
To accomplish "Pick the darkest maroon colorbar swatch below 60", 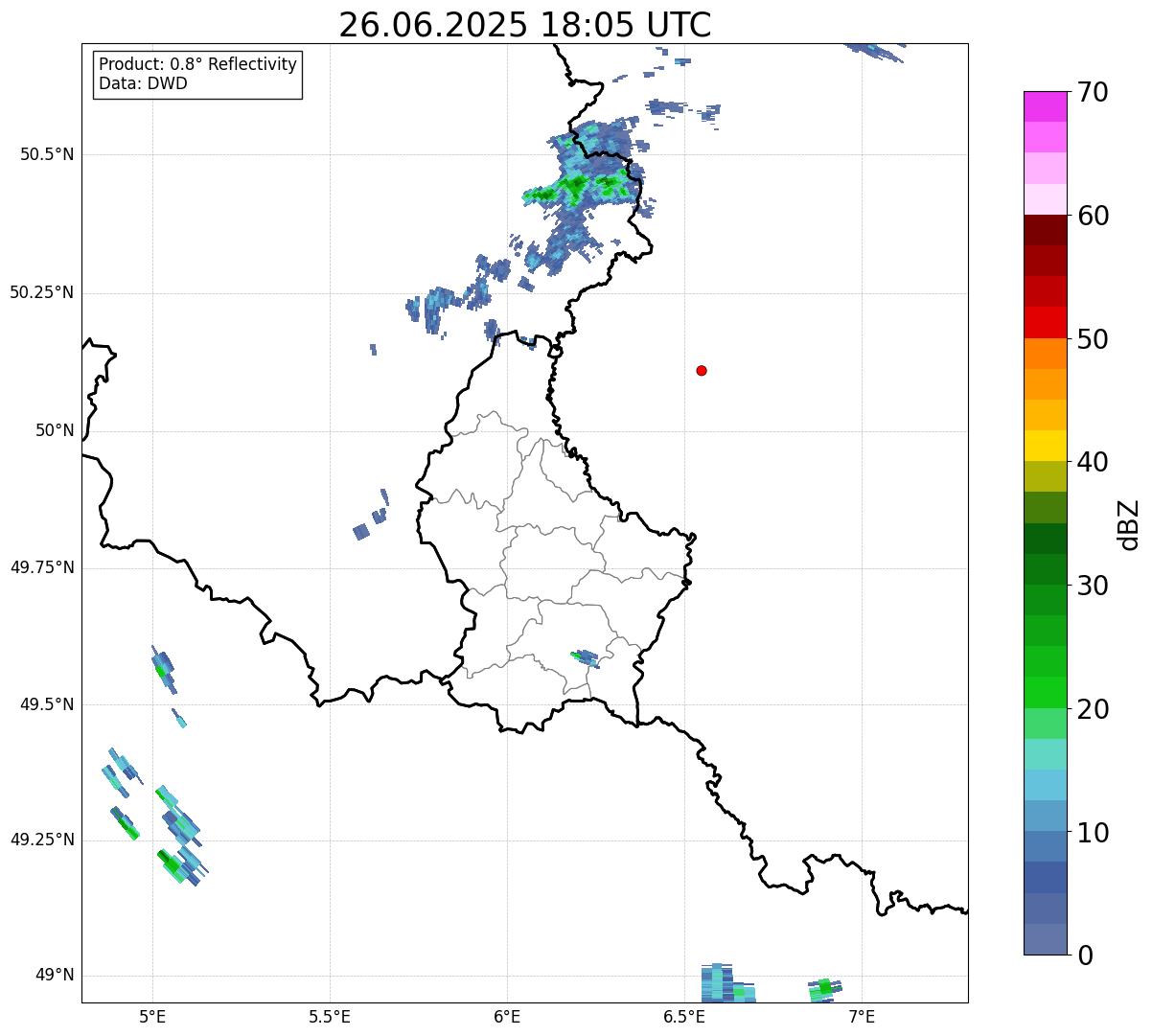I will click(1045, 230).
